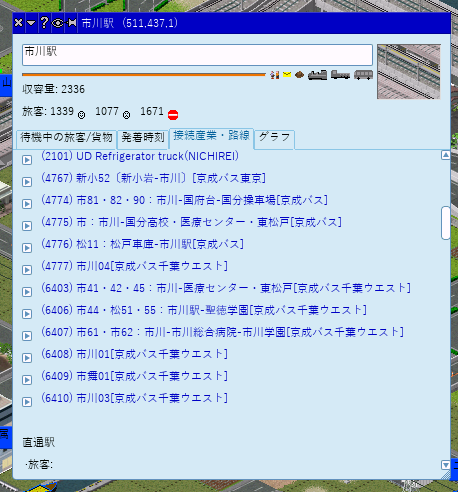The image size is (458, 492).
Task: Select line (6409) 市舞01[京成バス千葉ウエスト]
Action: click(134, 376)
